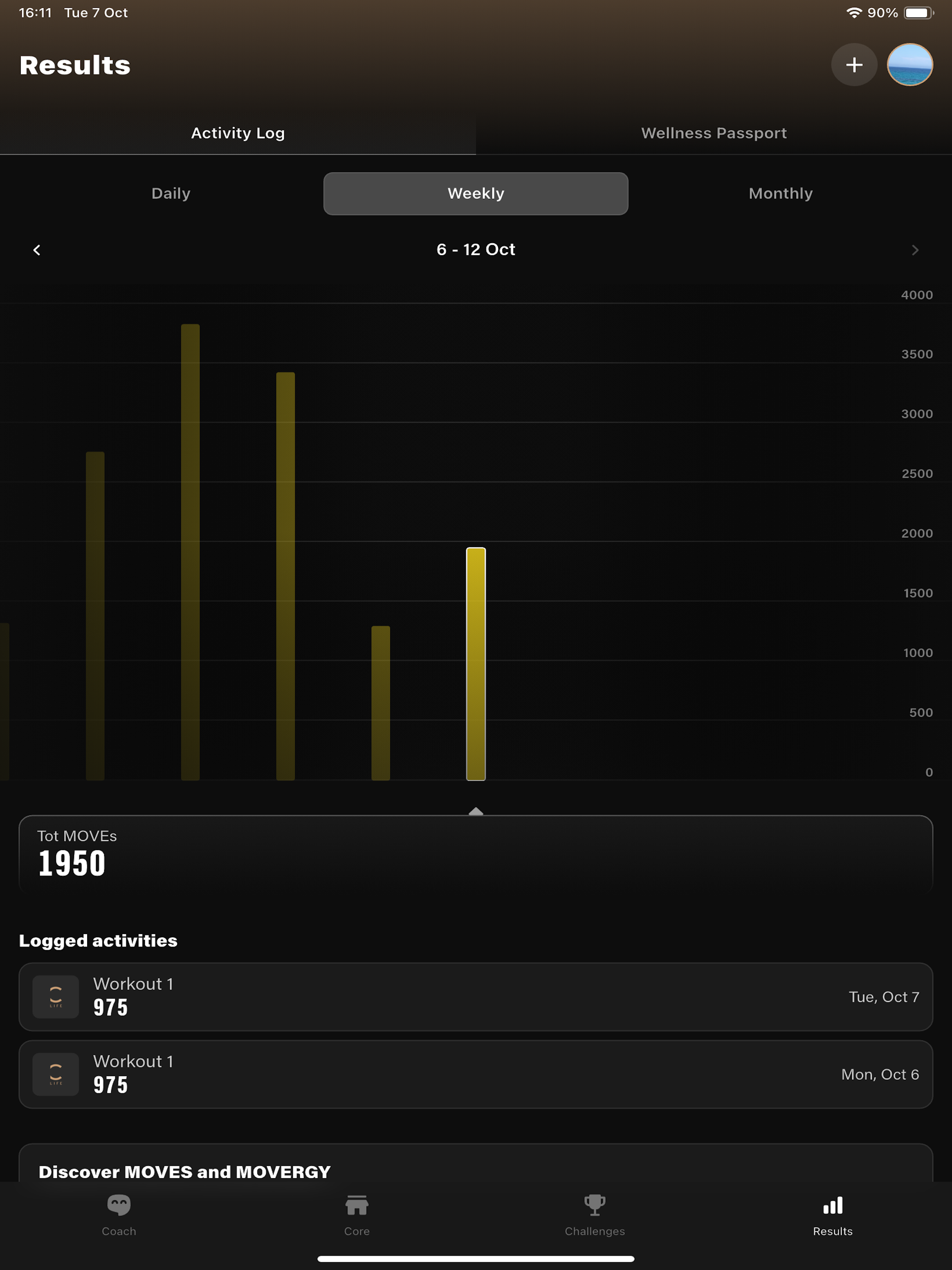
Task: Open the profile avatar picture
Action: (910, 65)
